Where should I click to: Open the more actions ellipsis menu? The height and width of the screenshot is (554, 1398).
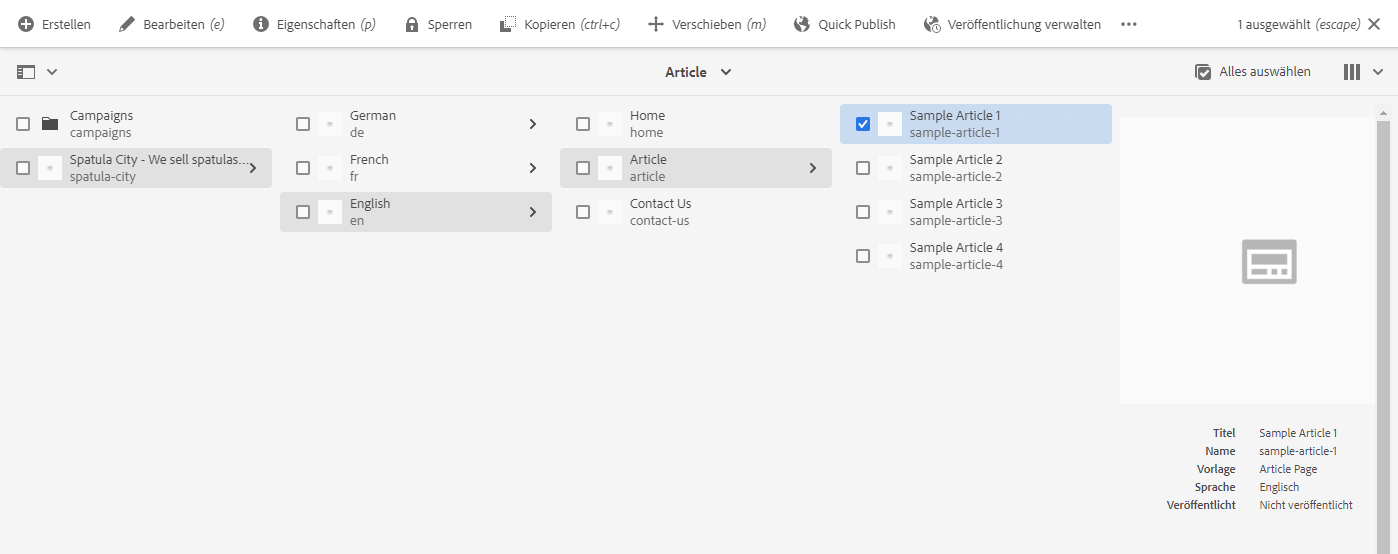(1129, 24)
